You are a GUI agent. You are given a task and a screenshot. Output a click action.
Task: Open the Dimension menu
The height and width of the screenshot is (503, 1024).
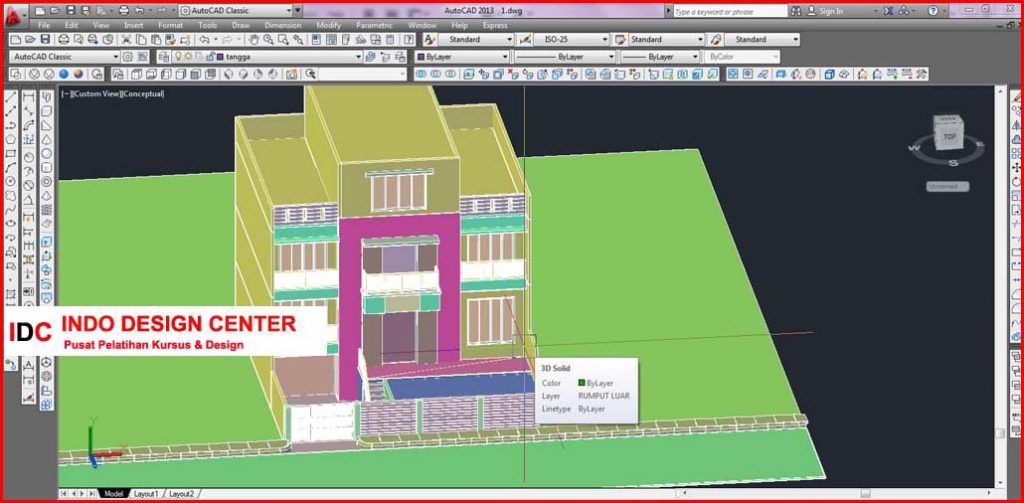[283, 25]
